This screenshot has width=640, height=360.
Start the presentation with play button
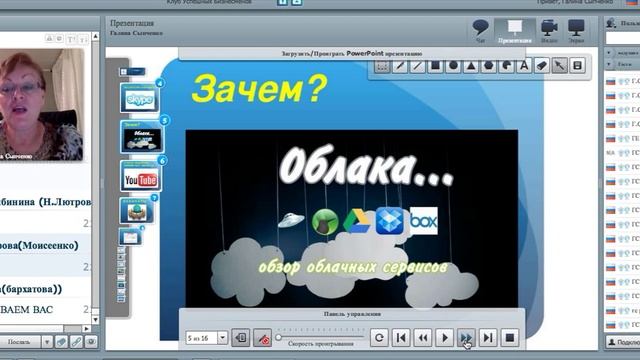444,338
